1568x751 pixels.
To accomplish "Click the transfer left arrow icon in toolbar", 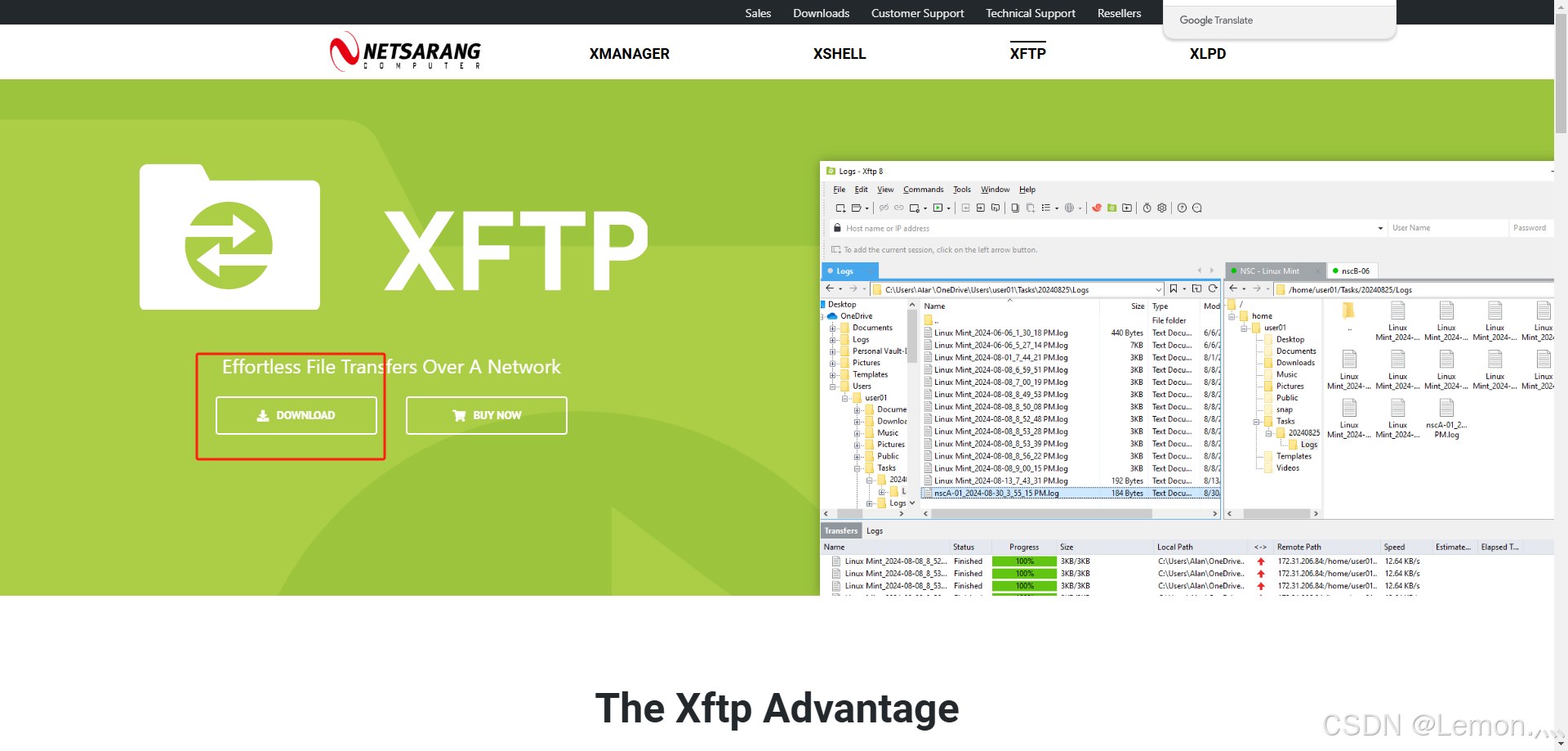I will (965, 208).
